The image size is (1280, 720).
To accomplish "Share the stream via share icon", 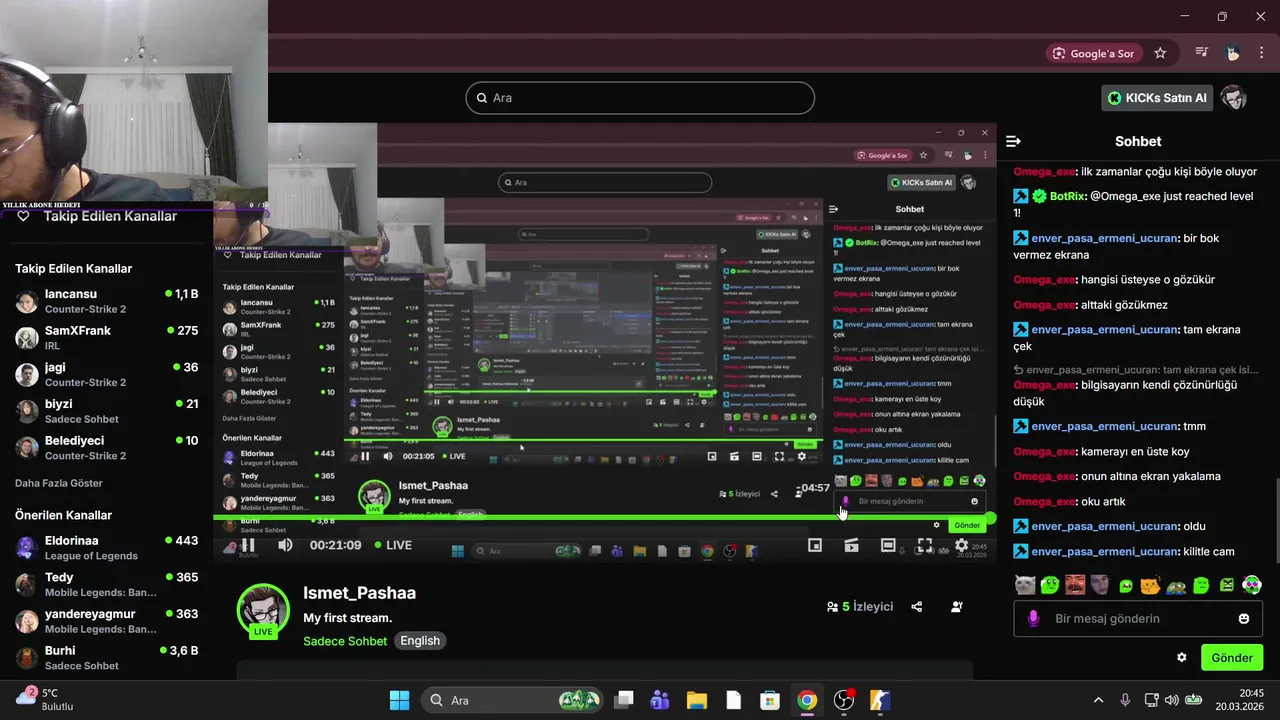I will 917,606.
